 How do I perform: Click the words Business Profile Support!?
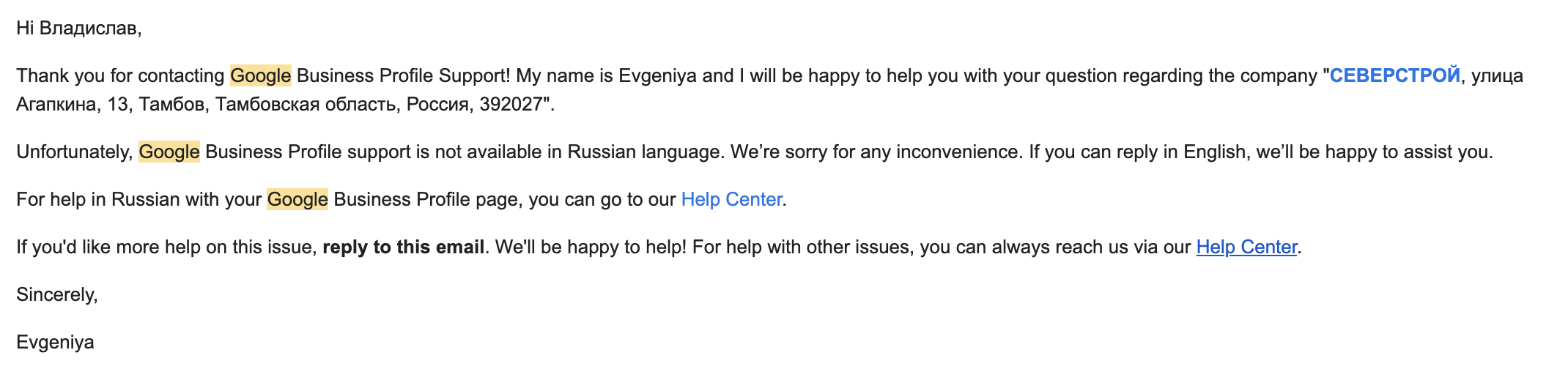click(403, 76)
